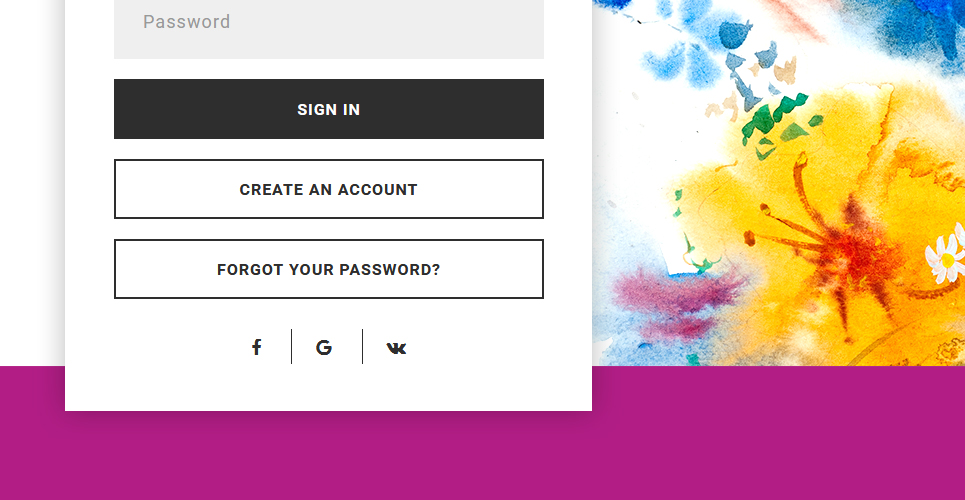Click the Password placeholder text
The width and height of the screenshot is (965, 500).
click(186, 22)
